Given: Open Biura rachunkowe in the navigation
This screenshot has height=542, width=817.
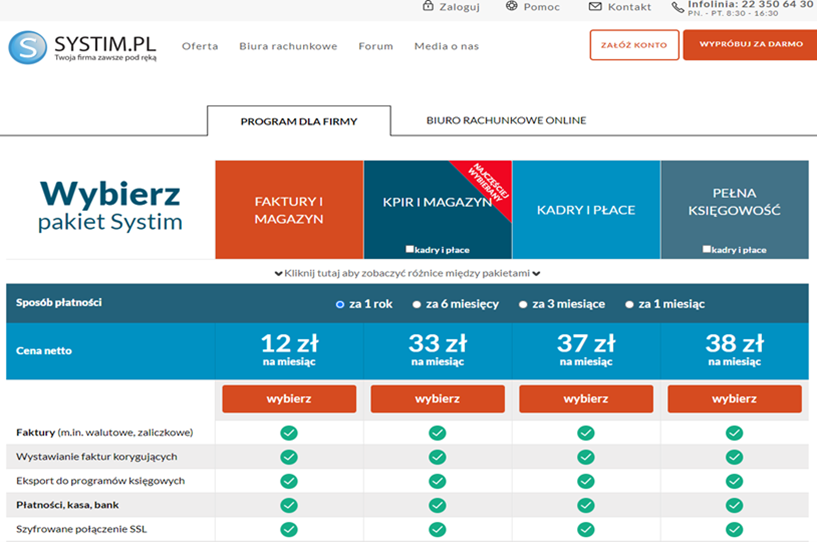Looking at the screenshot, I should point(288,46).
